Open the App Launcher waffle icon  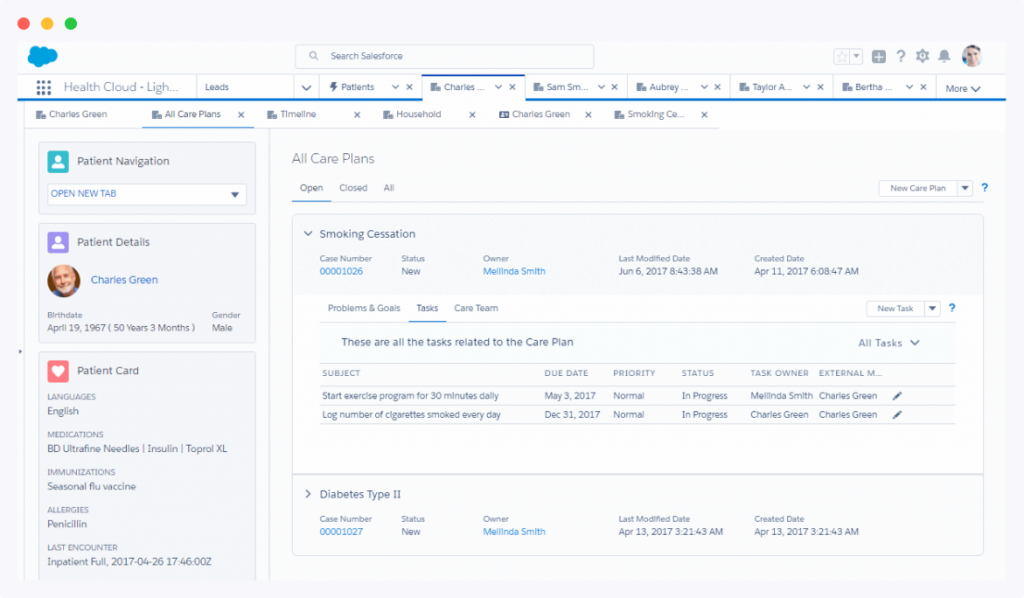[x=43, y=86]
